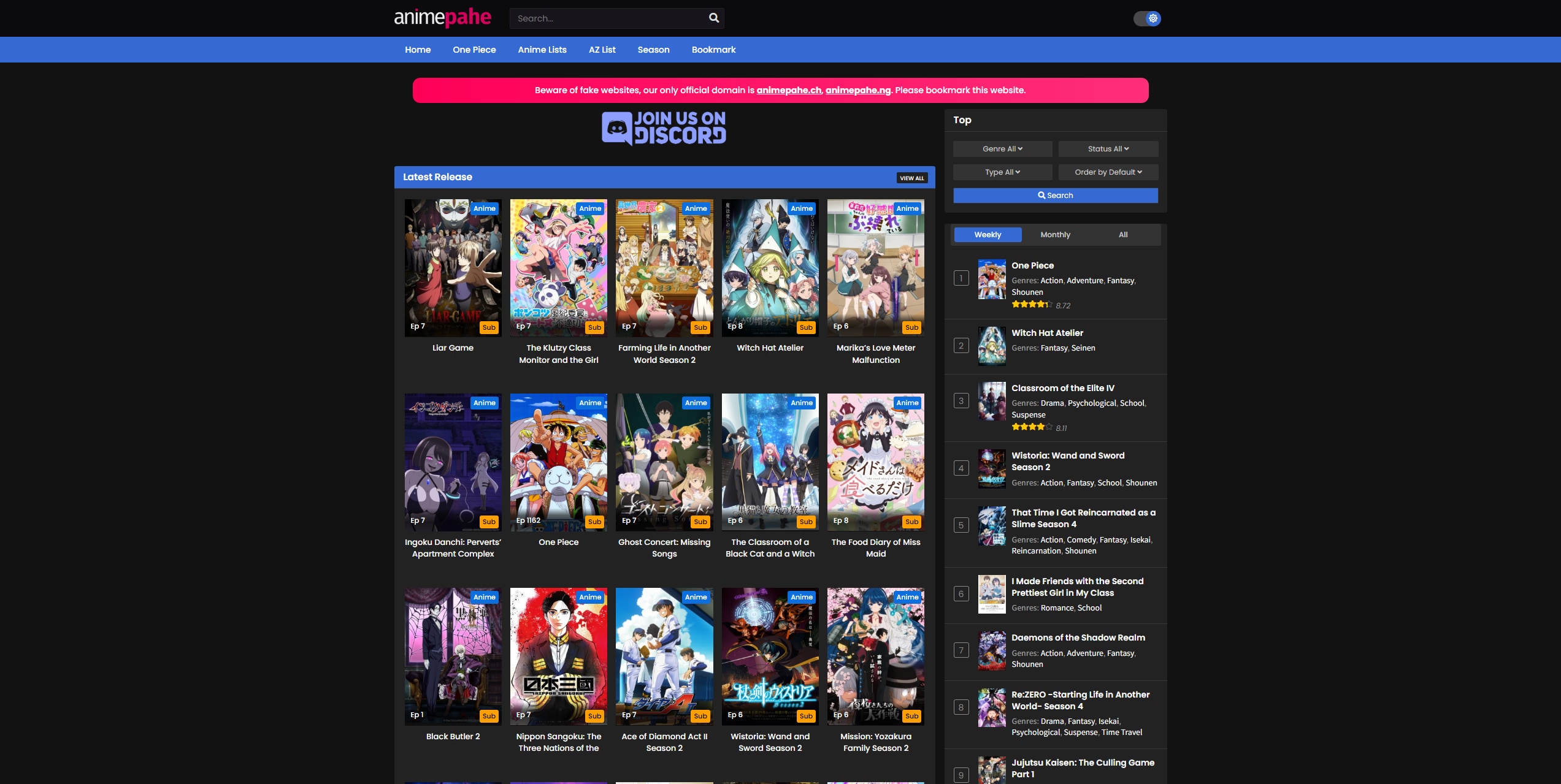Click Time Travel genre under Re:ZERO

[x=1121, y=733]
